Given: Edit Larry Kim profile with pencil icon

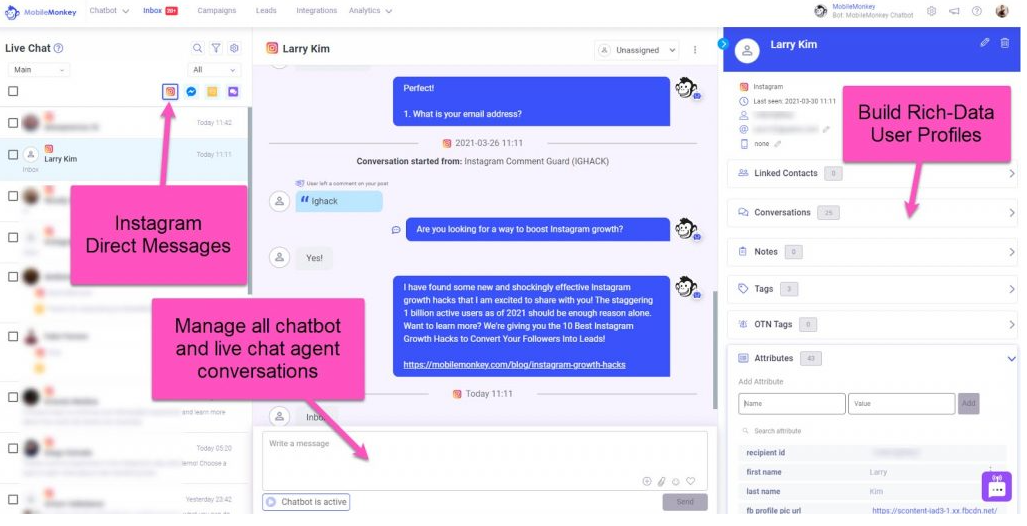Looking at the screenshot, I should tap(984, 43).
